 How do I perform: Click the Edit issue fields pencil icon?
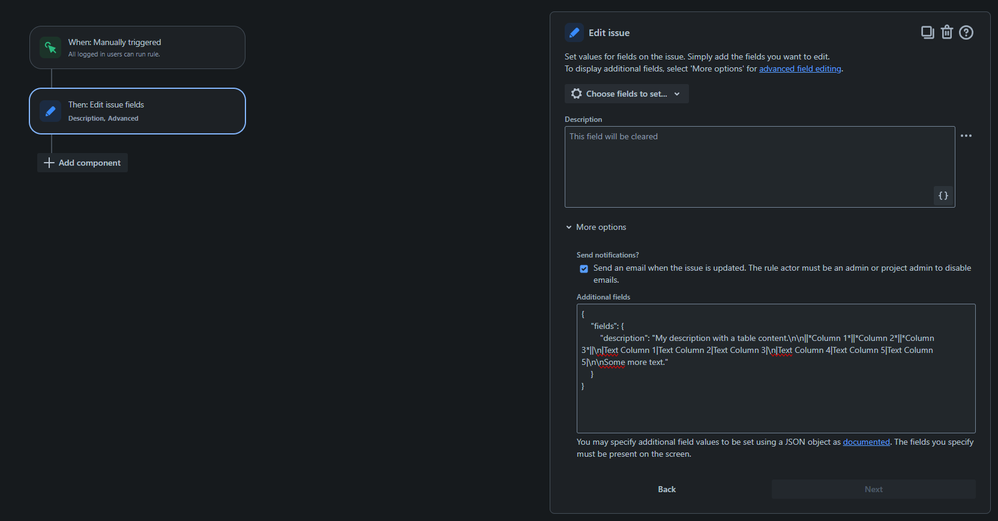pyautogui.click(x=50, y=111)
